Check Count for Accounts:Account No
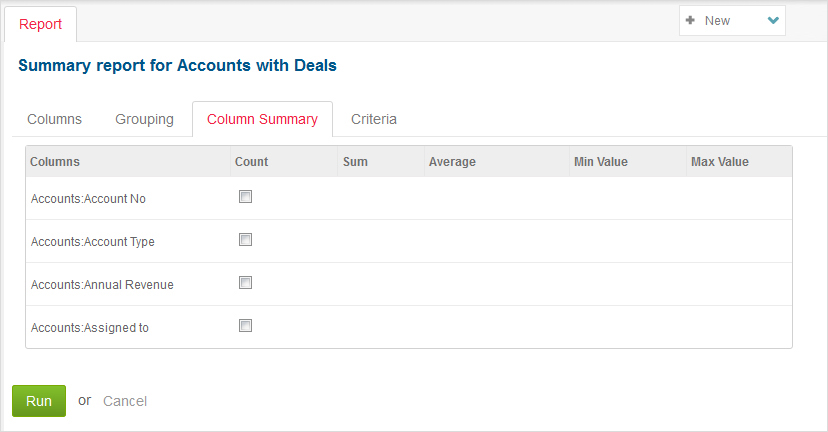The width and height of the screenshot is (828, 432). (246, 196)
